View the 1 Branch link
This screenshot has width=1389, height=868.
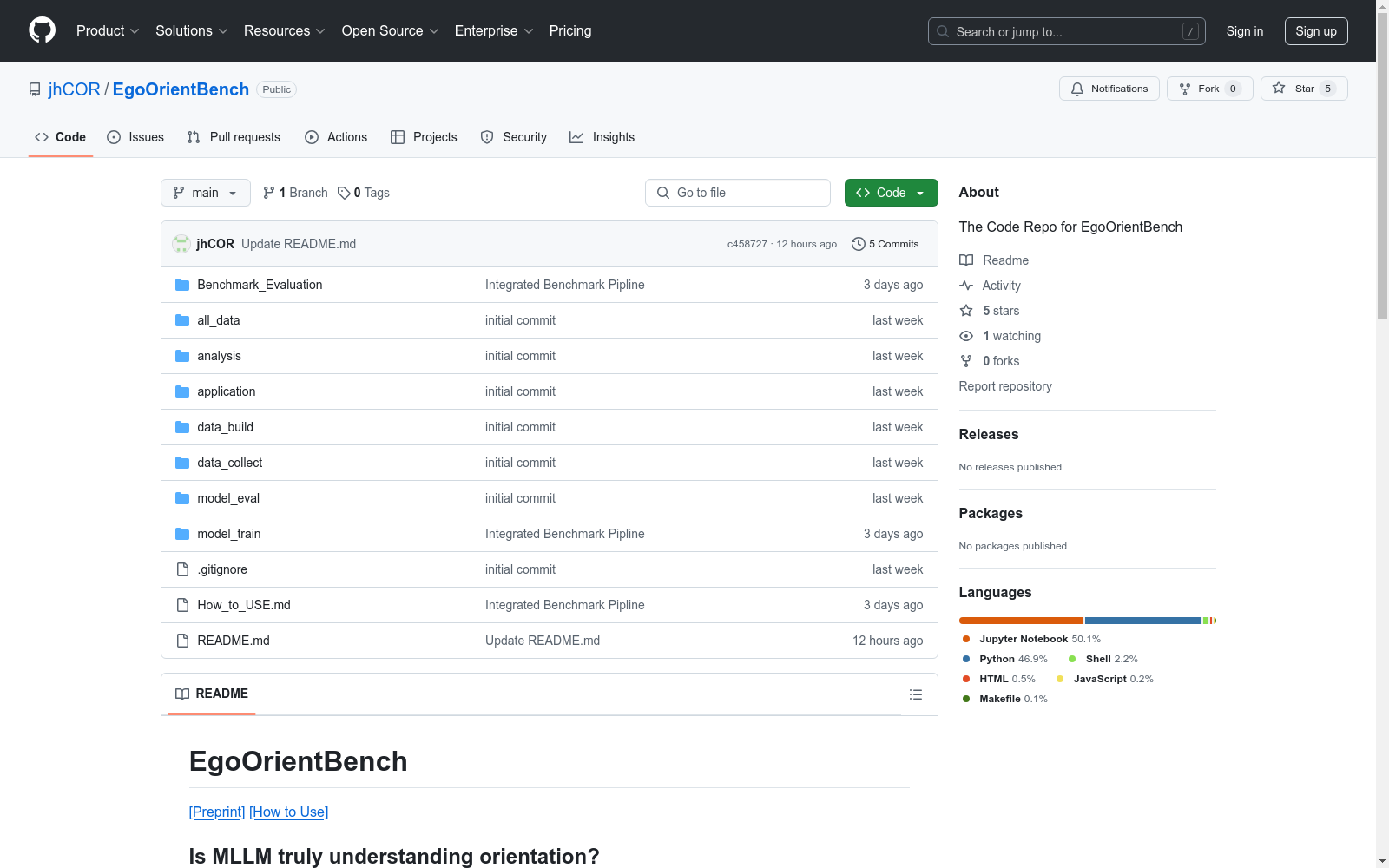click(x=295, y=193)
